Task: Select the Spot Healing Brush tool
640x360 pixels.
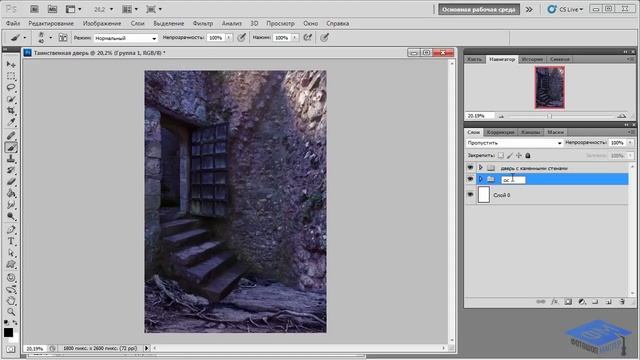Action: pos(11,136)
